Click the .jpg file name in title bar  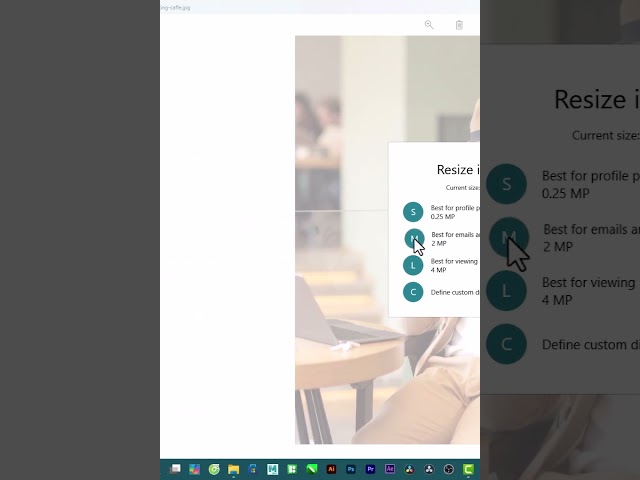pos(176,7)
